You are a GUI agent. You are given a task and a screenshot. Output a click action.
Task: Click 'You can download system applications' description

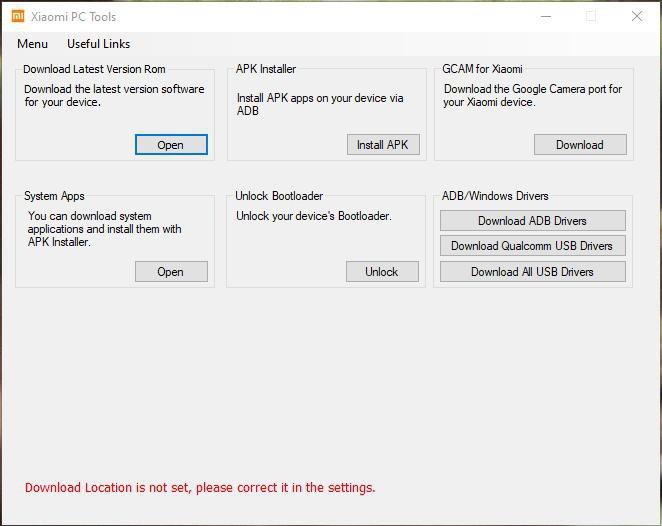point(105,229)
